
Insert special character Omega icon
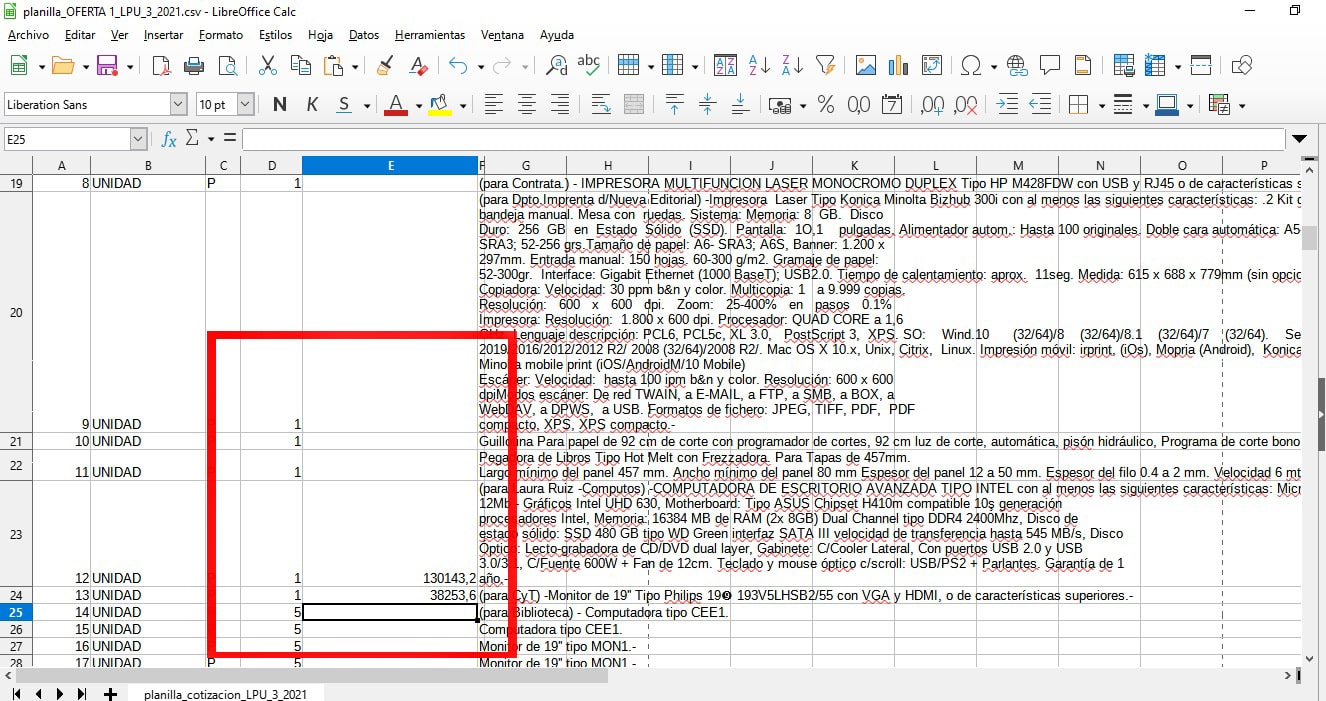click(x=970, y=66)
